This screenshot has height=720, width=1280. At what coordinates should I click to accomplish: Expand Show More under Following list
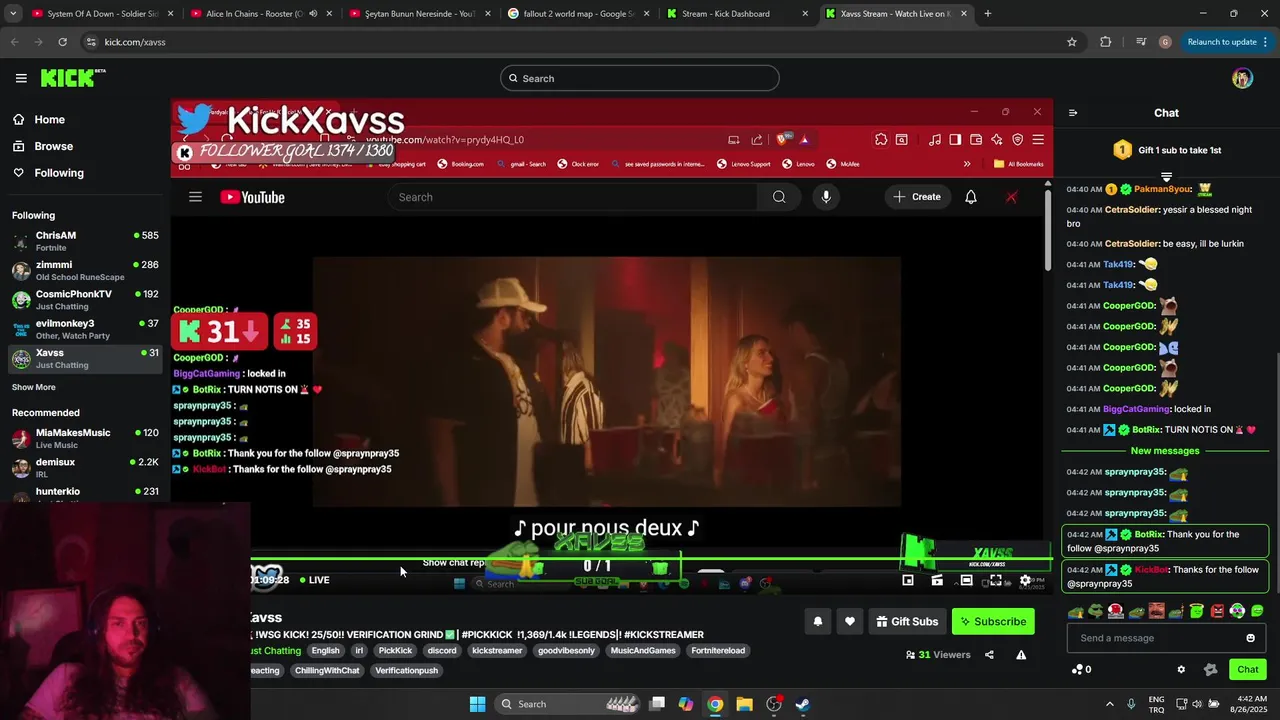tap(34, 387)
